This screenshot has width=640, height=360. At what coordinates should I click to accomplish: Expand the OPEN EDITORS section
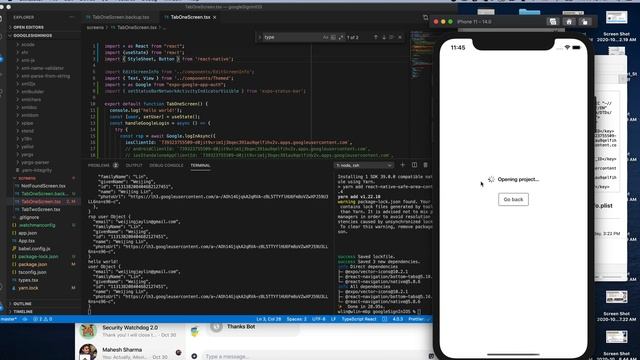(x=28, y=27)
